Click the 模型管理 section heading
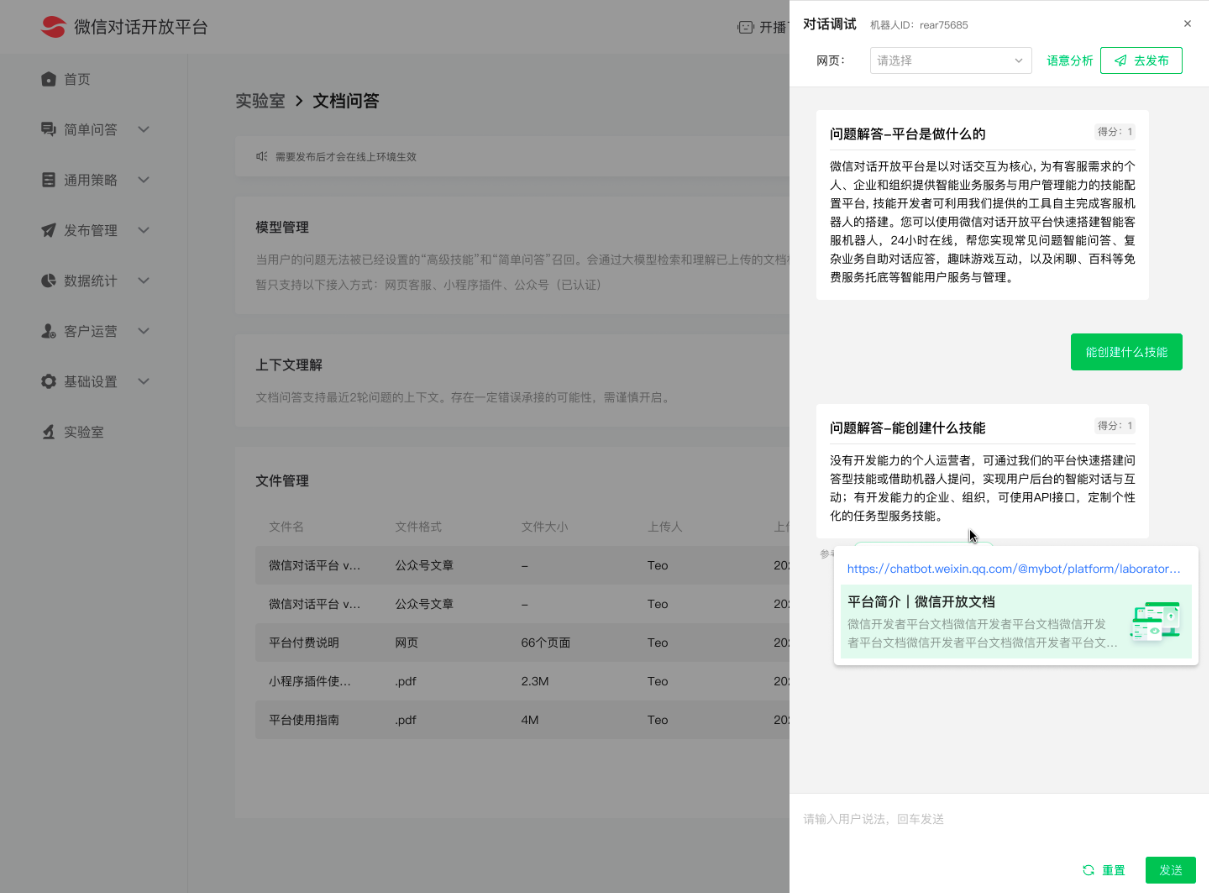Screen dimensions: 1209x893 click(x=282, y=227)
